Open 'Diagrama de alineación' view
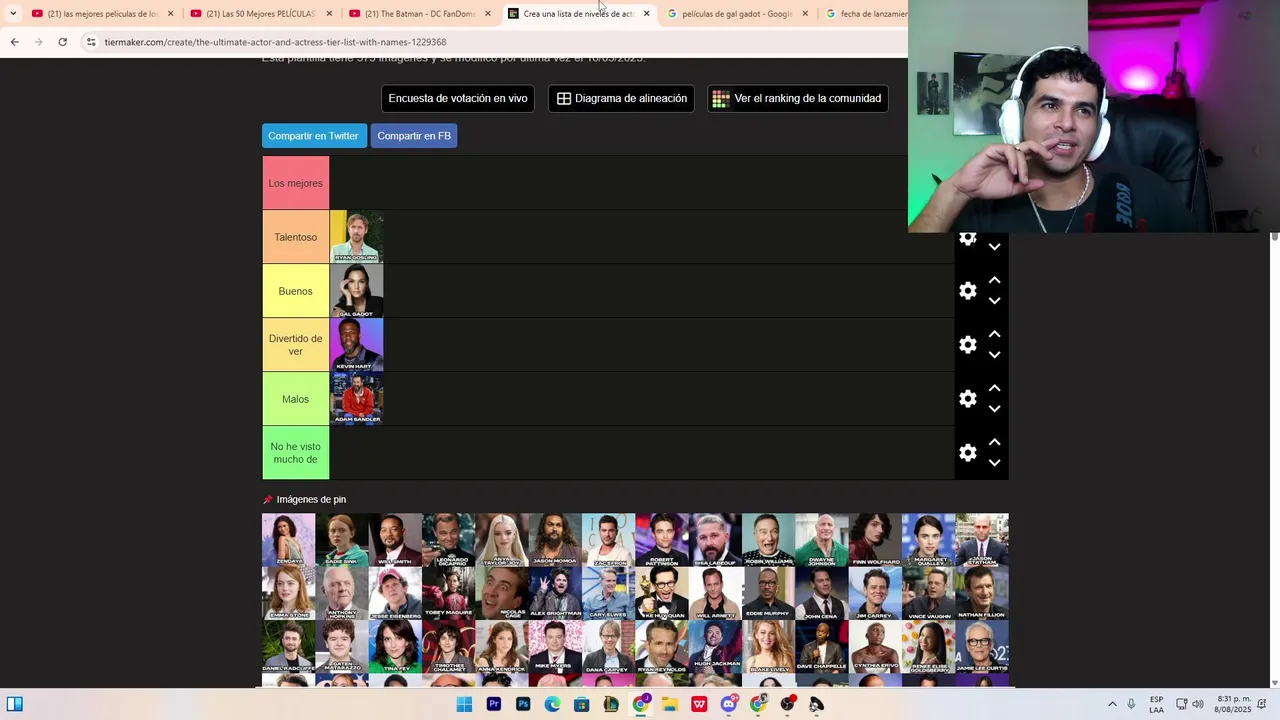Viewport: 1280px width, 720px height. coord(621,98)
